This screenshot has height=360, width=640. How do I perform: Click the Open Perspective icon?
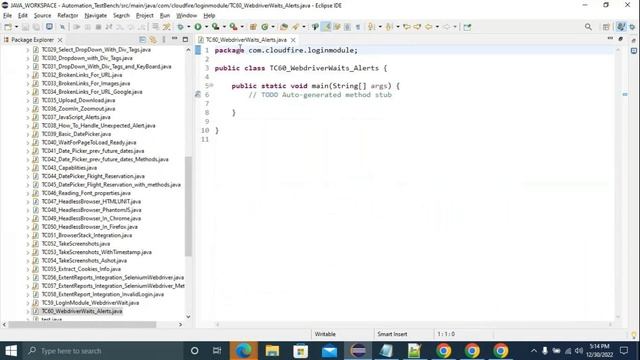pyautogui.click(x=606, y=27)
